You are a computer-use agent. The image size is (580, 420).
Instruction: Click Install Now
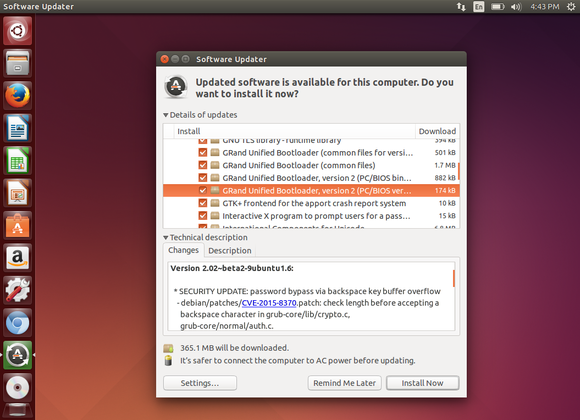click(x=422, y=383)
